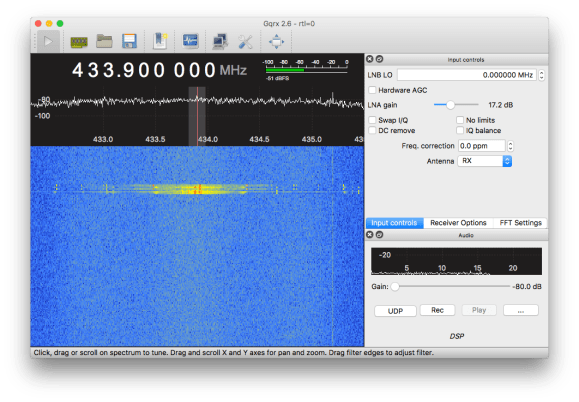The width and height of the screenshot is (579, 402).
Task: Switch to the Receiver Options tab
Action: (458, 223)
